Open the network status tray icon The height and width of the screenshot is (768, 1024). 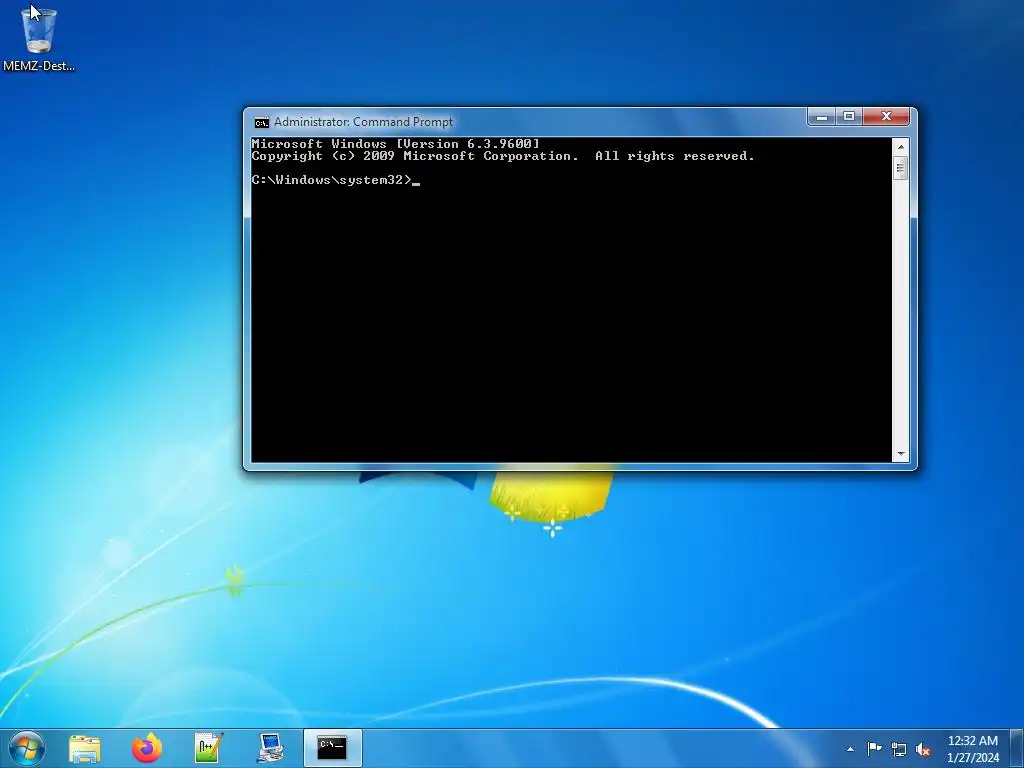coord(899,750)
